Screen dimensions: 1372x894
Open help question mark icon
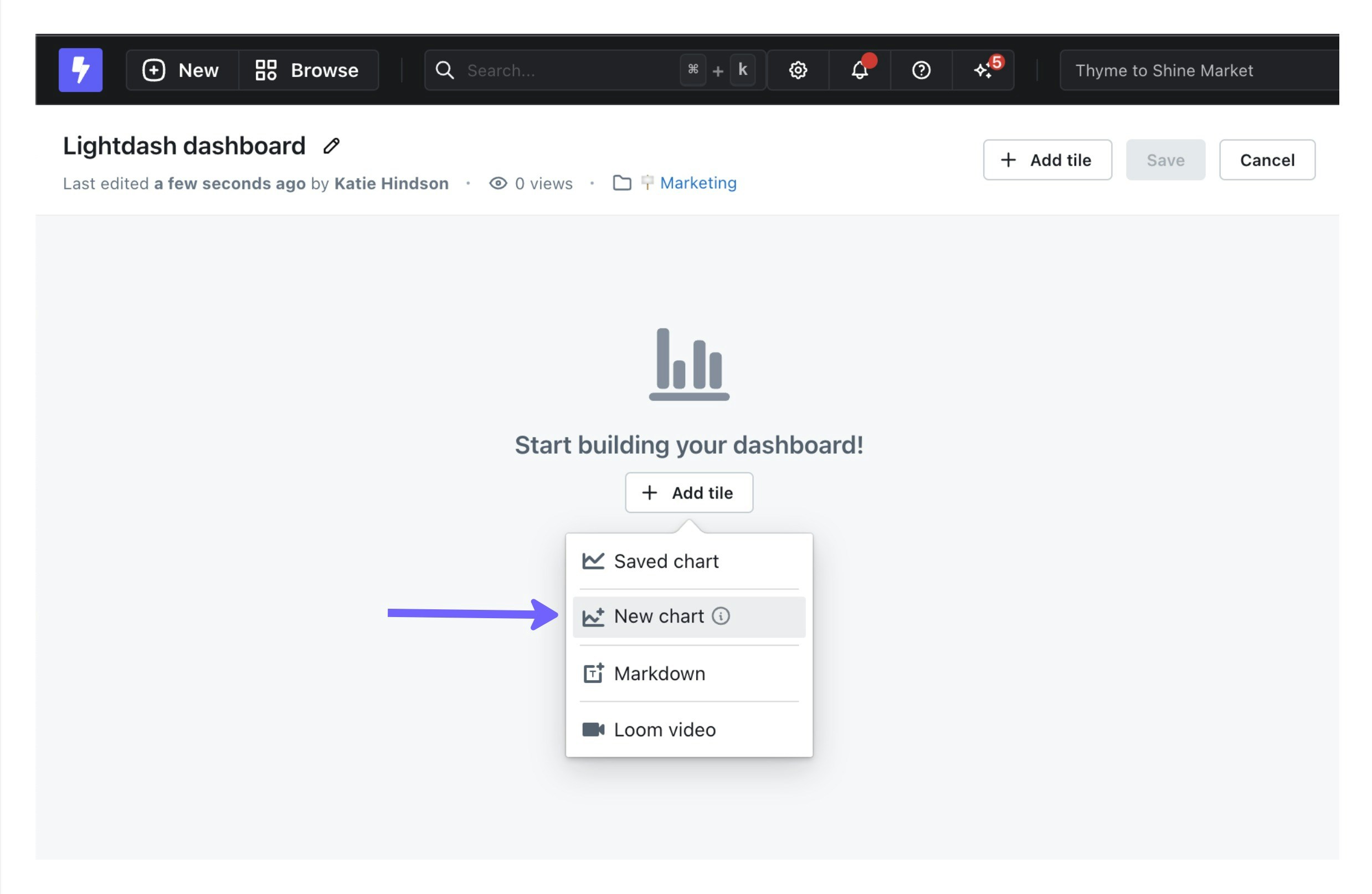pos(921,70)
